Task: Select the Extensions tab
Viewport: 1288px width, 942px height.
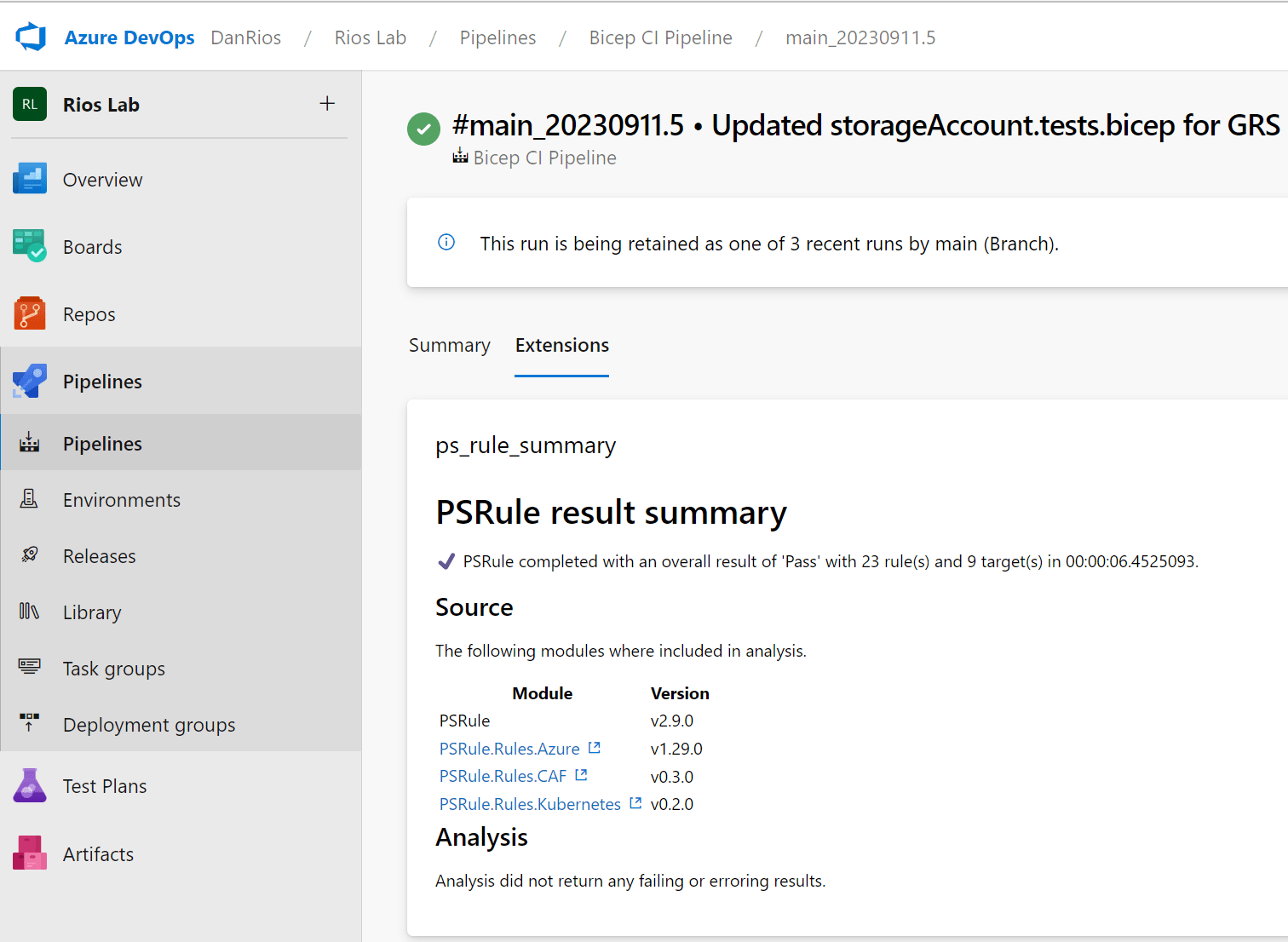Action: 561,345
